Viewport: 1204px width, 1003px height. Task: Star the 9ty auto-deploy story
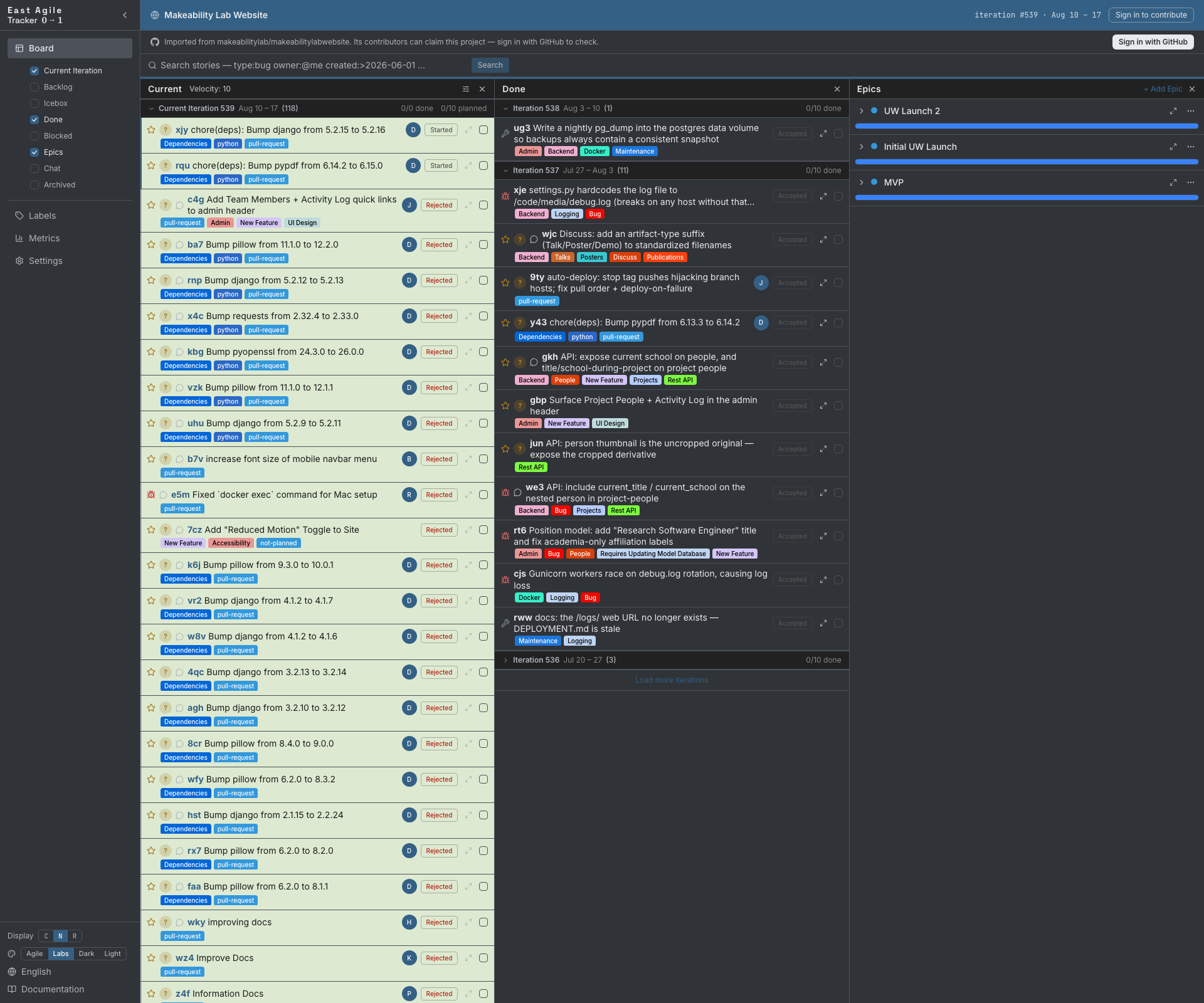[505, 283]
